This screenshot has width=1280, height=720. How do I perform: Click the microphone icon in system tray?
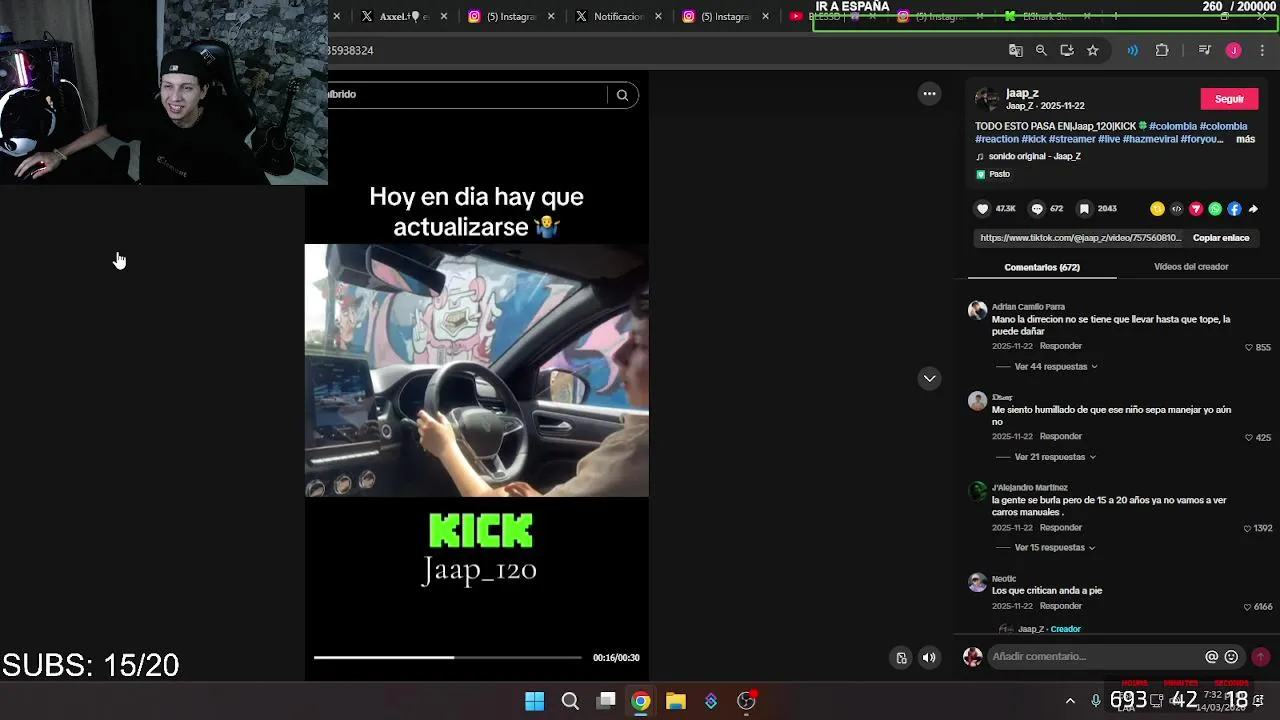point(1096,701)
